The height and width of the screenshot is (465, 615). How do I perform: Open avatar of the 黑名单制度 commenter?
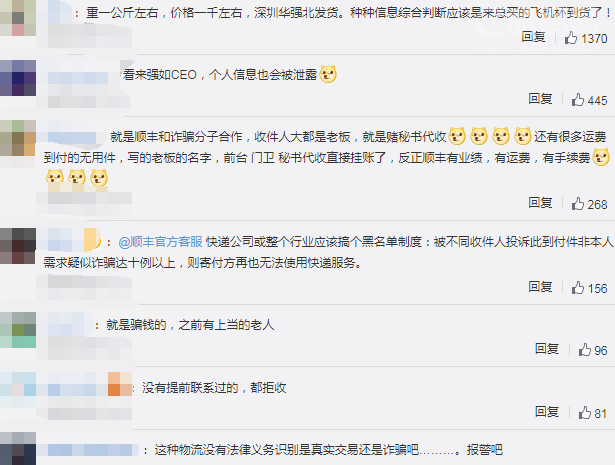(x=18, y=246)
